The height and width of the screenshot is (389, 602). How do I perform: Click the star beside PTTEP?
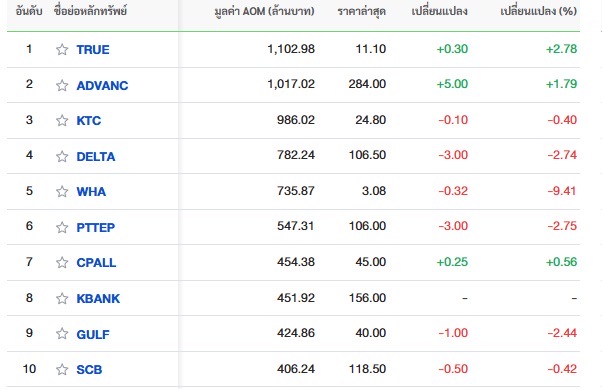(x=62, y=227)
